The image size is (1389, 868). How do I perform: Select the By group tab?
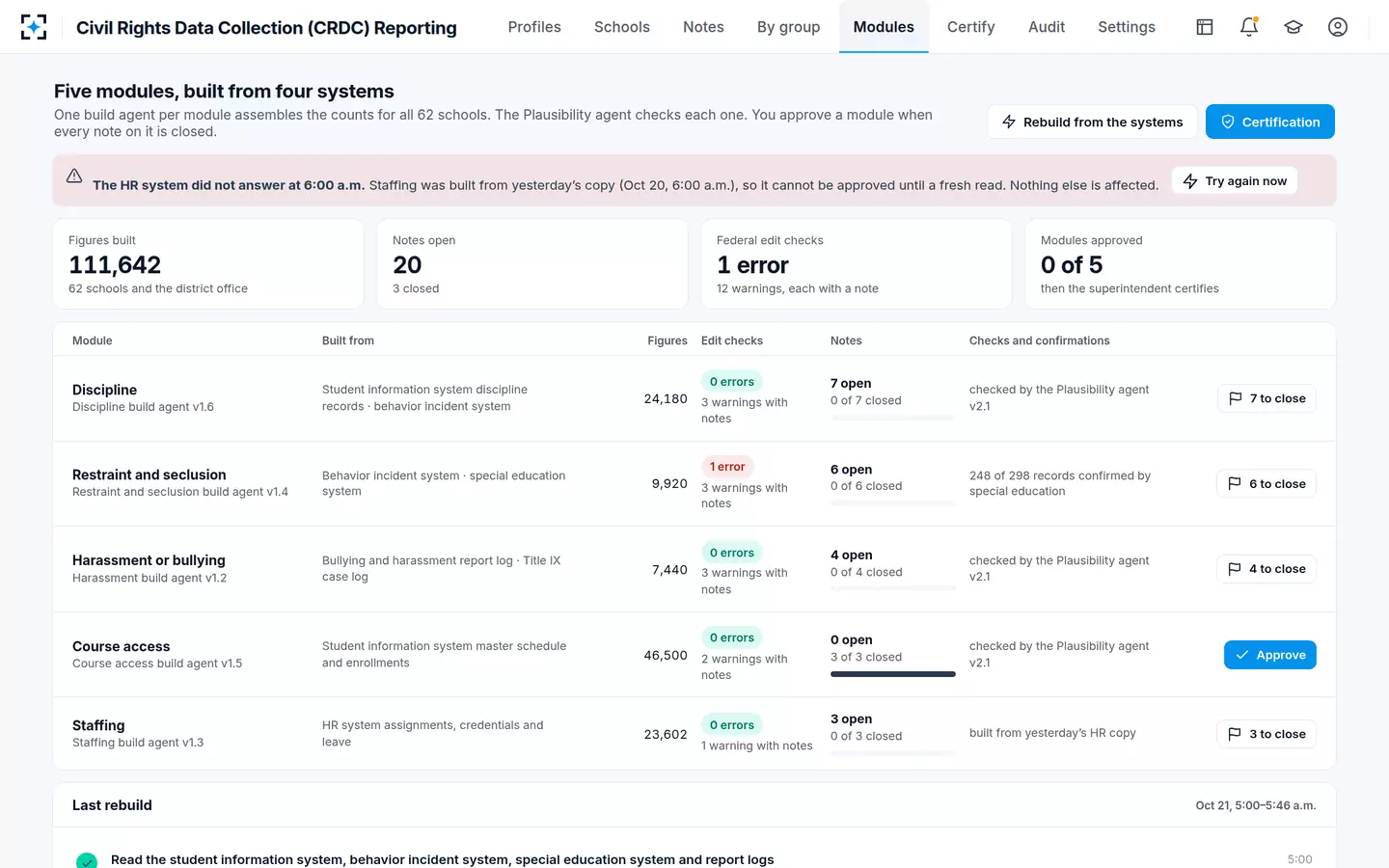pos(789,27)
